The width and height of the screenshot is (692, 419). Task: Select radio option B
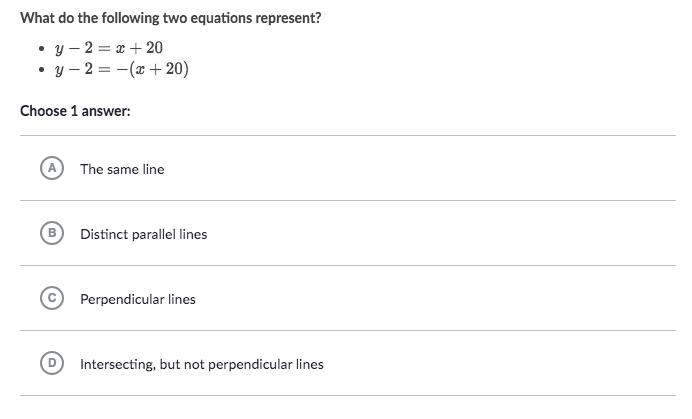click(51, 233)
